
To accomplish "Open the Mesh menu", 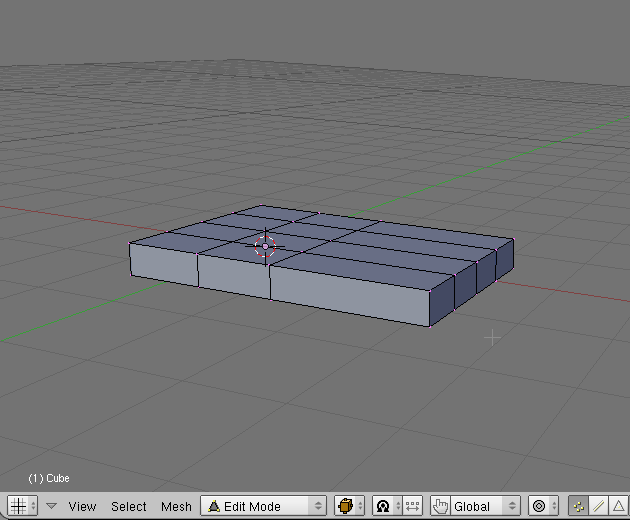I will [176, 506].
